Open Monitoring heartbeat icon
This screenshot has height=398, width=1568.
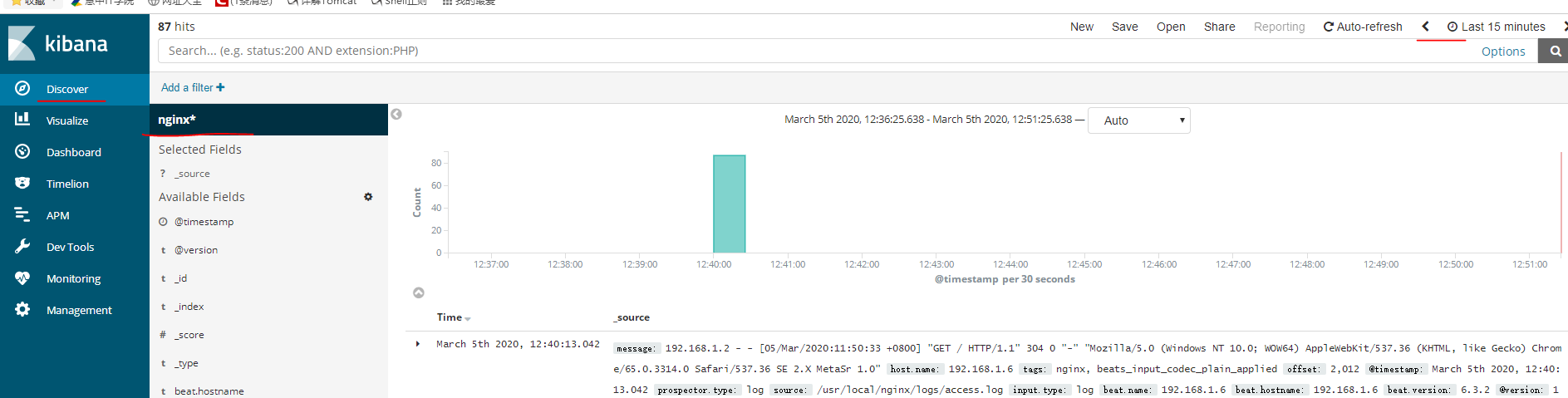22,278
